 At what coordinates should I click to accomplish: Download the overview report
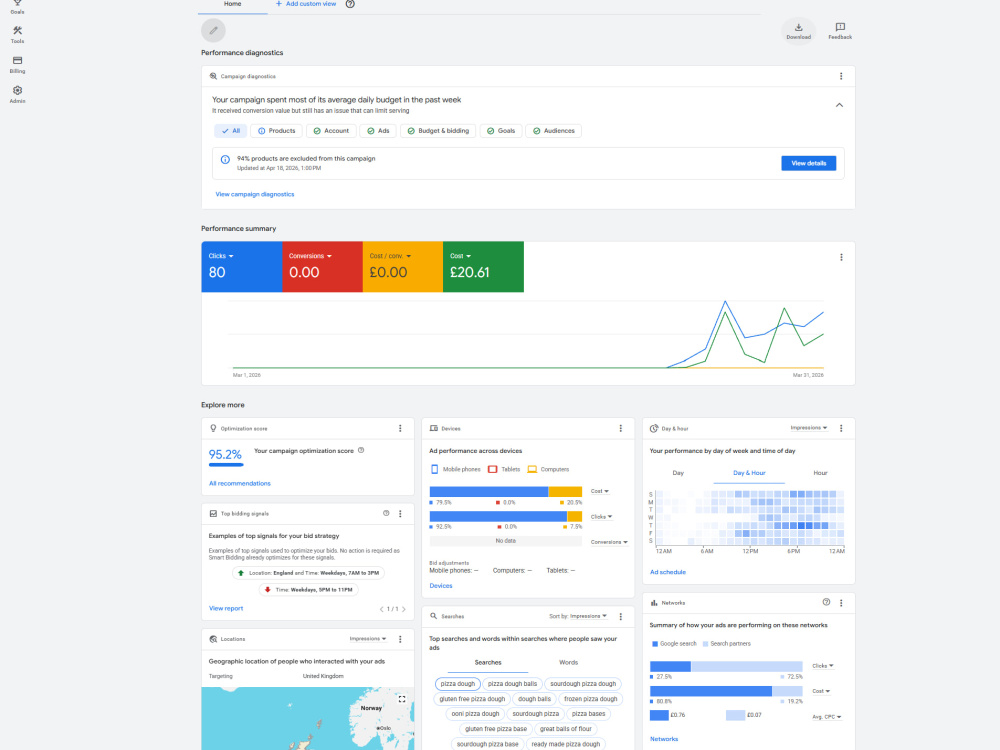point(798,31)
